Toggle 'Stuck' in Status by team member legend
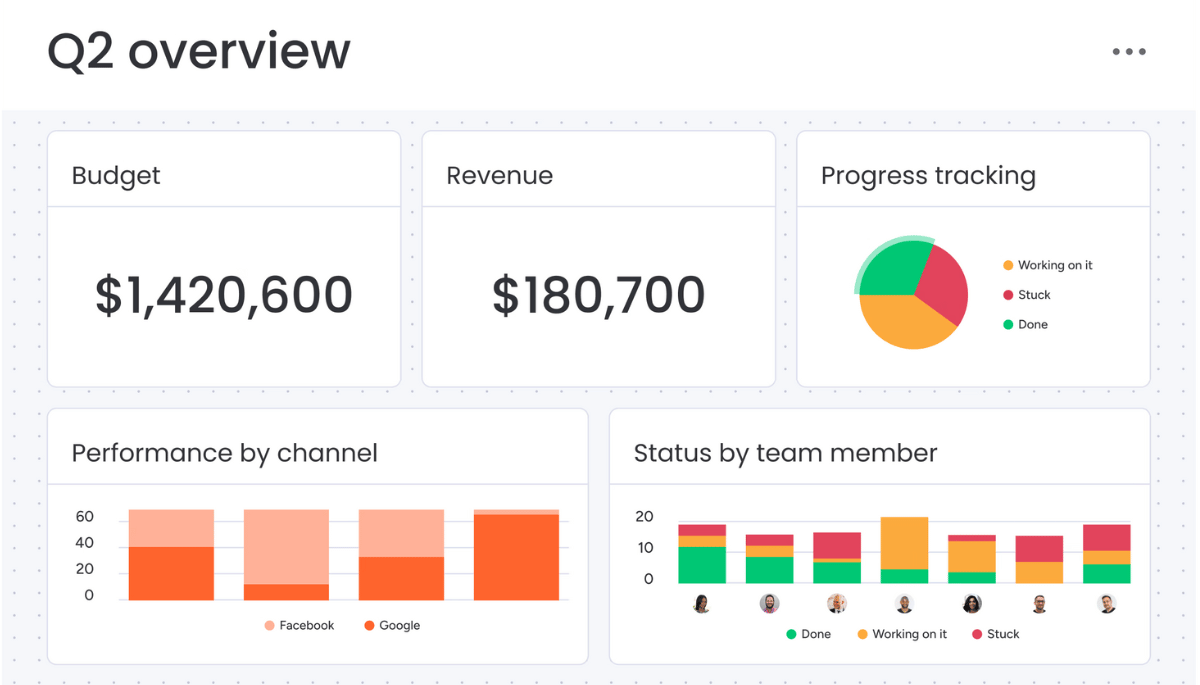The image size is (1200, 685). (x=996, y=634)
